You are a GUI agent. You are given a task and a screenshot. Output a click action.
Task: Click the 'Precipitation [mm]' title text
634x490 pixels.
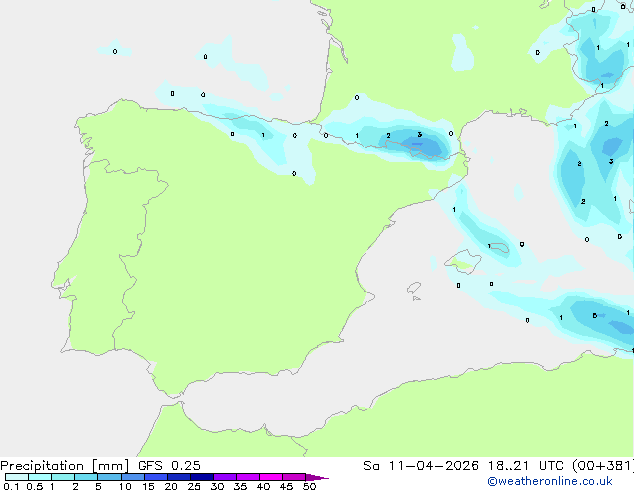64,466
